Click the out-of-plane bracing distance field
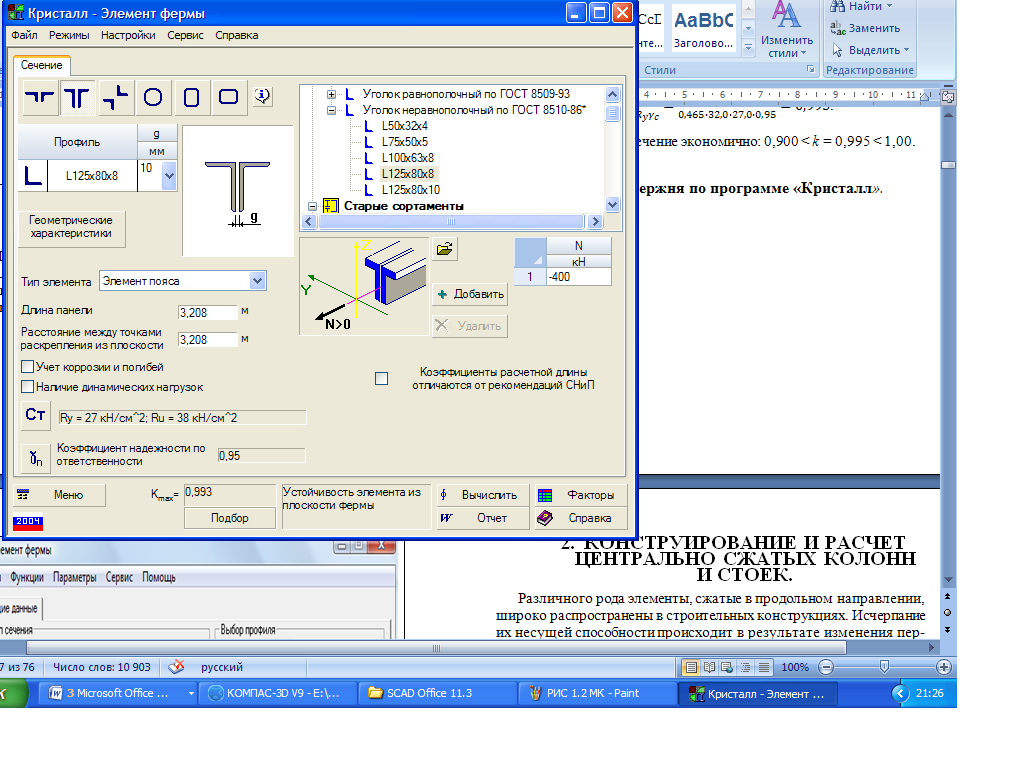 pos(207,340)
